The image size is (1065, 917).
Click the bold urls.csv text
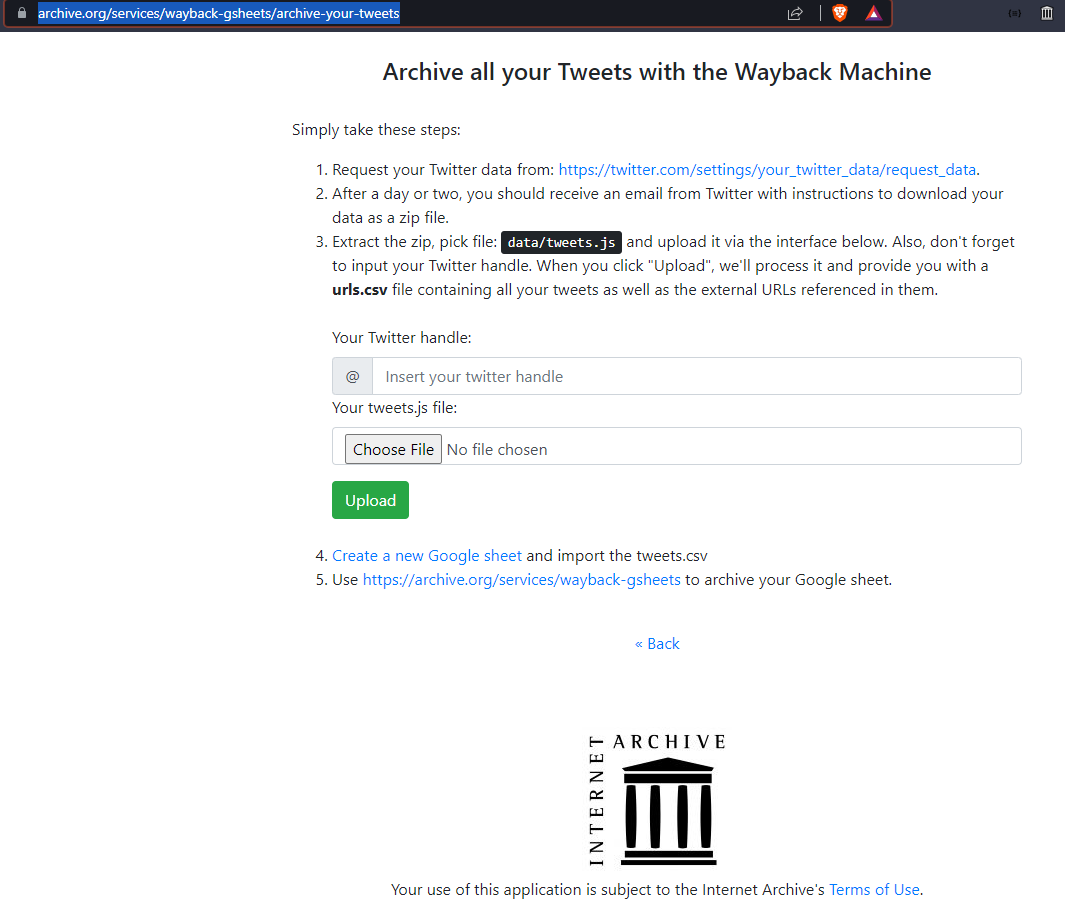(359, 289)
